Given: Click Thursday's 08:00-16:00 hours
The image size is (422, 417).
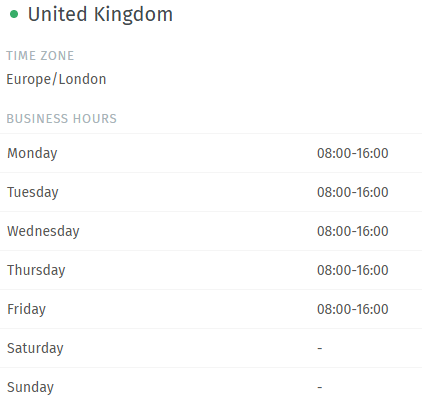Looking at the screenshot, I should (x=352, y=270).
